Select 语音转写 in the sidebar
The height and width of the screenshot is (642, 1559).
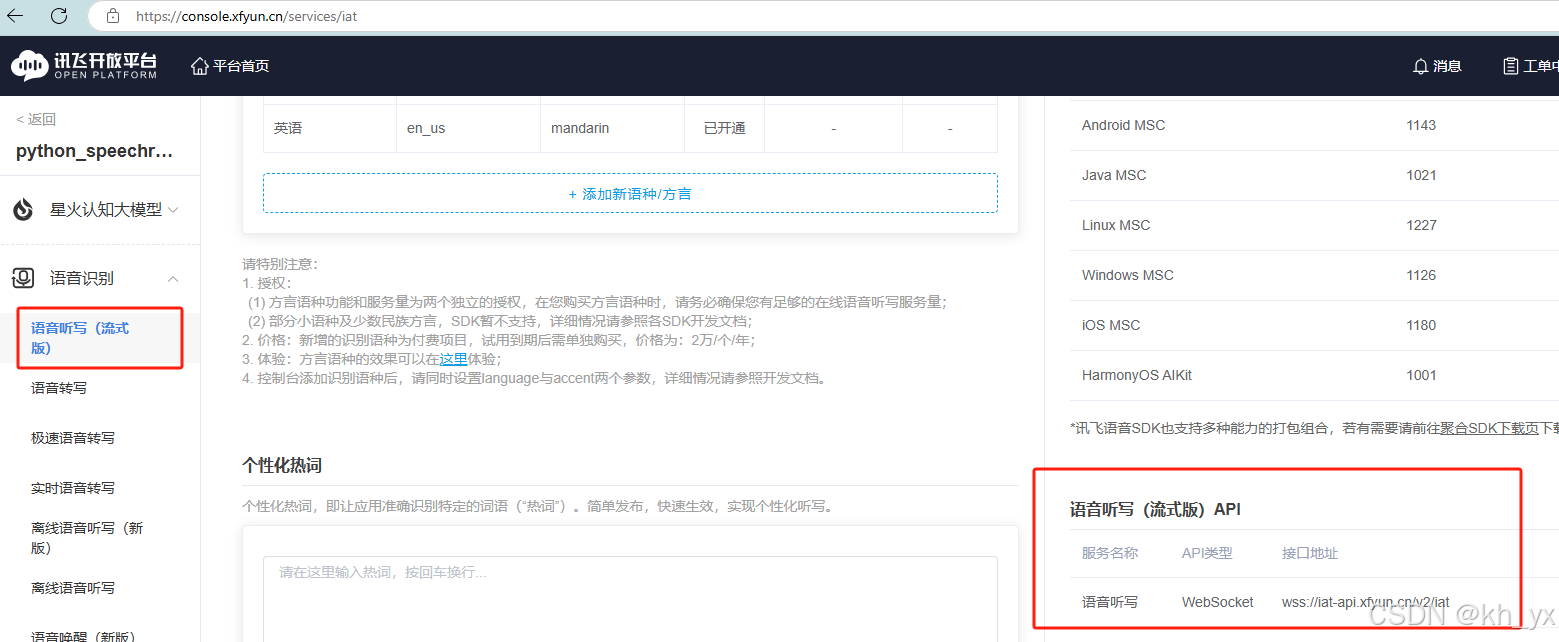[59, 388]
